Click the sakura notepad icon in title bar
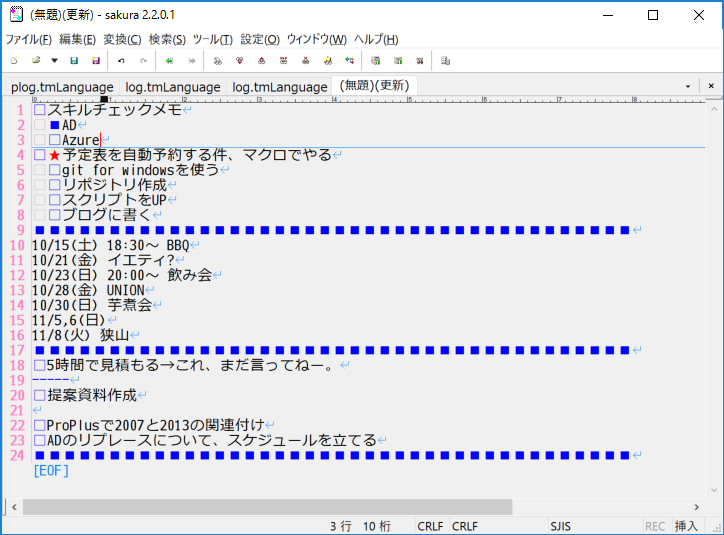The image size is (724, 535). 16,14
